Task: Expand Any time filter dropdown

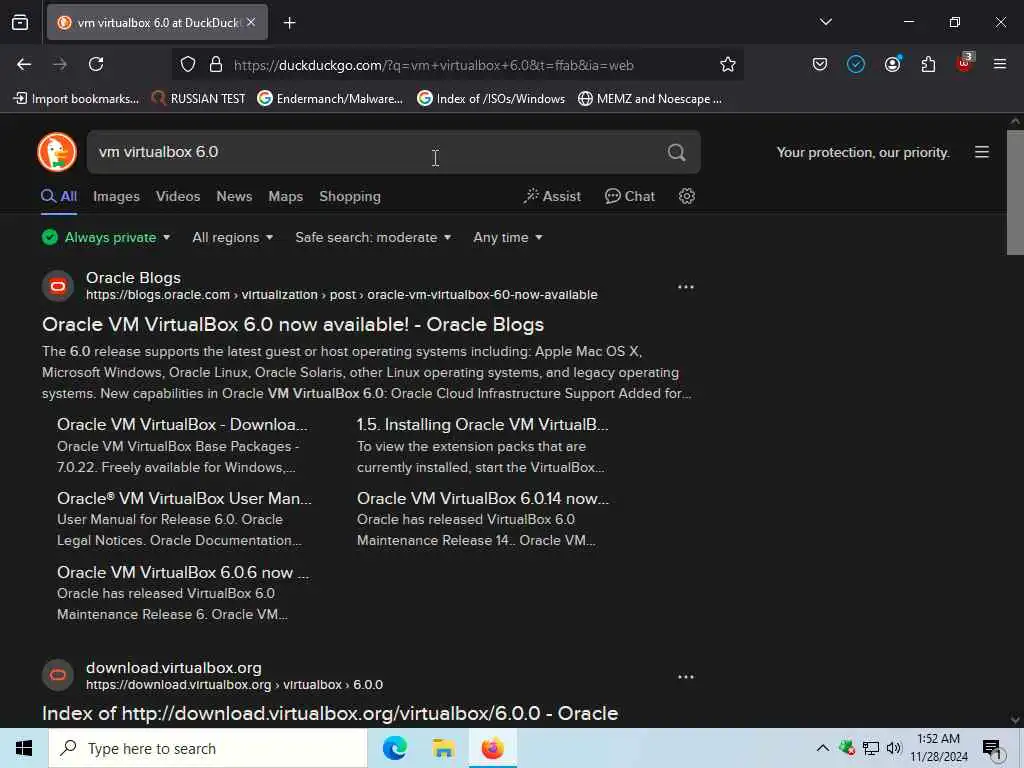Action: click(x=507, y=238)
